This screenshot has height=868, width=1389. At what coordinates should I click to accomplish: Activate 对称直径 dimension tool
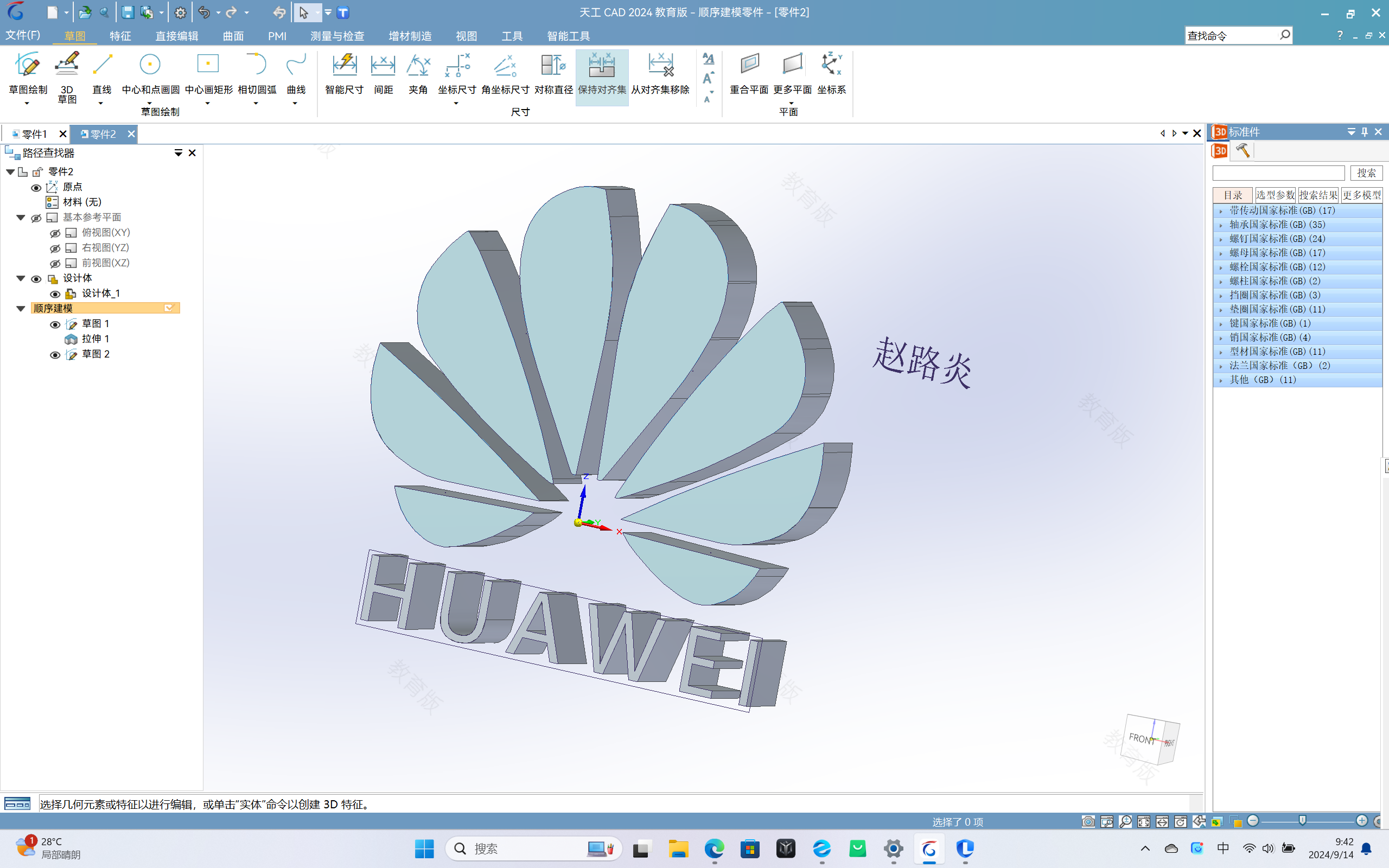(553, 73)
